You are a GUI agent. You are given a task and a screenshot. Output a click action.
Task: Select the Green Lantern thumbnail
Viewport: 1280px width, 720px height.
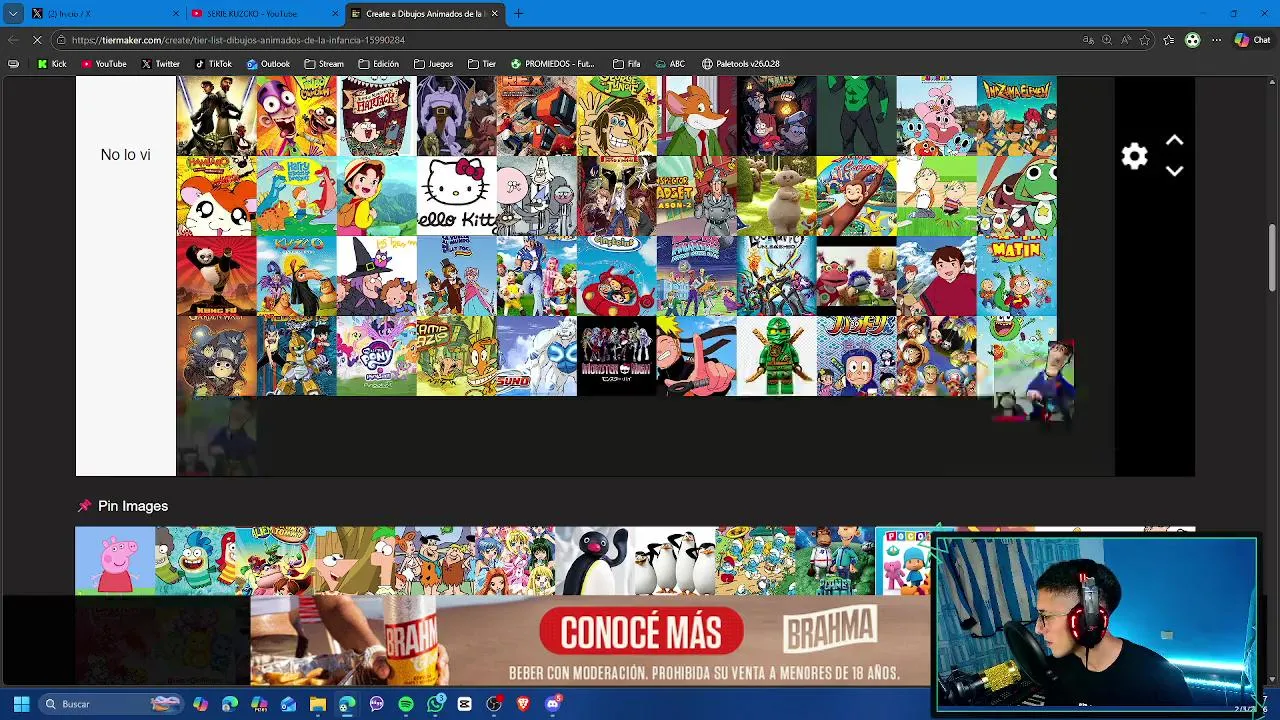(857, 116)
